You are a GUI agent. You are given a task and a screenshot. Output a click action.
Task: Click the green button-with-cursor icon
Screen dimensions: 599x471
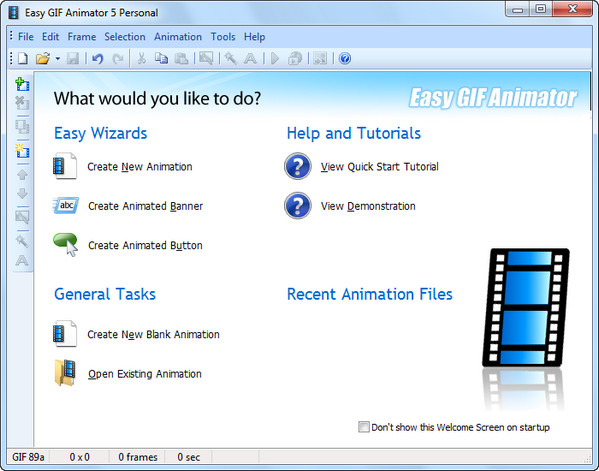66,244
